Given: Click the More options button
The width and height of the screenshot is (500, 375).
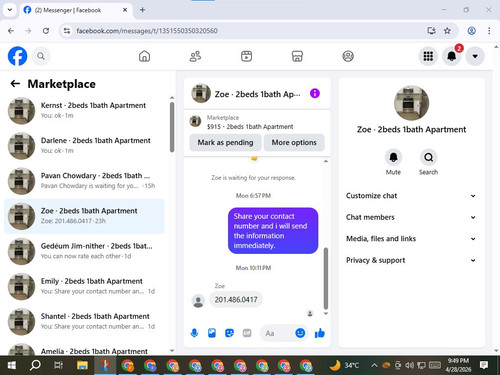Looking at the screenshot, I should click(x=294, y=143).
